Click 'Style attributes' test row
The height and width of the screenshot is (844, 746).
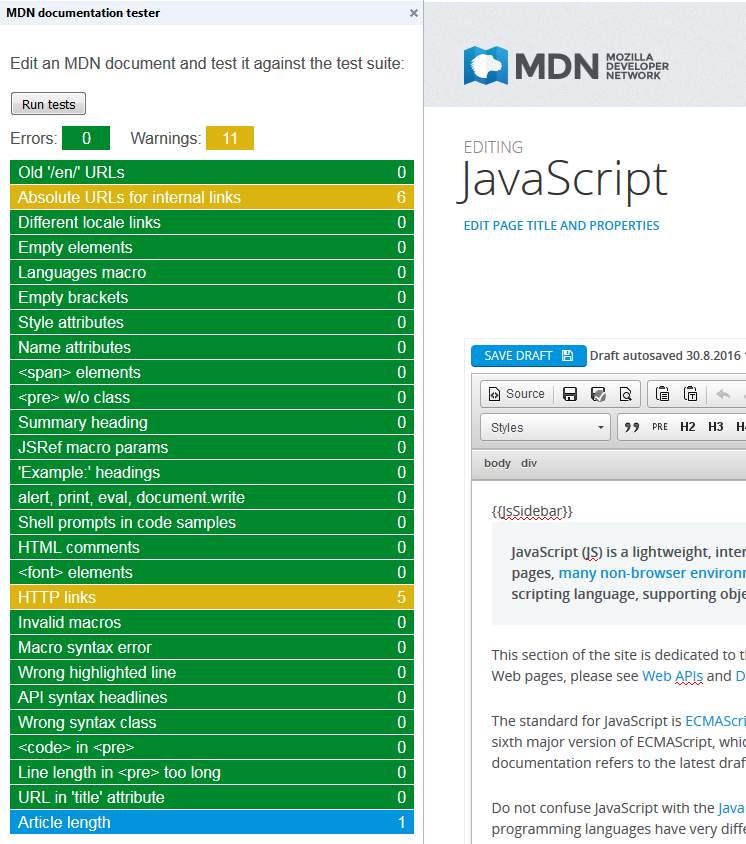pos(212,322)
